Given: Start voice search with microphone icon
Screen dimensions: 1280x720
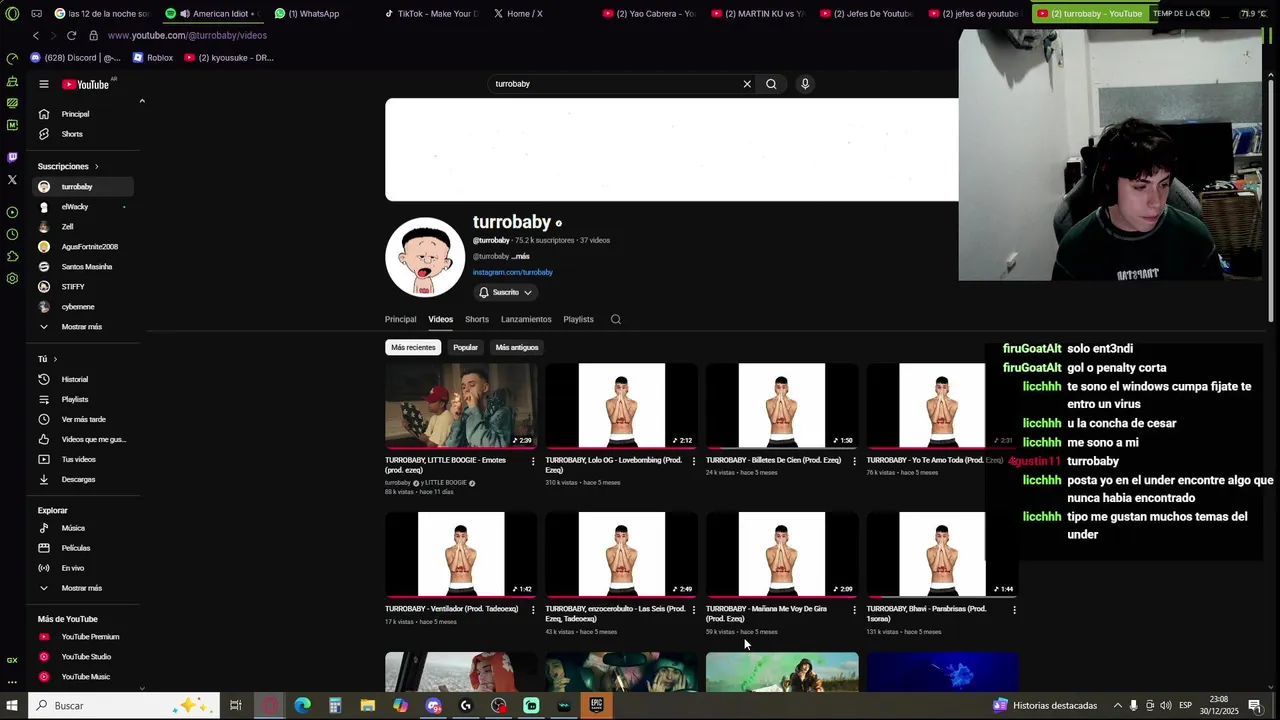Looking at the screenshot, I should (805, 84).
